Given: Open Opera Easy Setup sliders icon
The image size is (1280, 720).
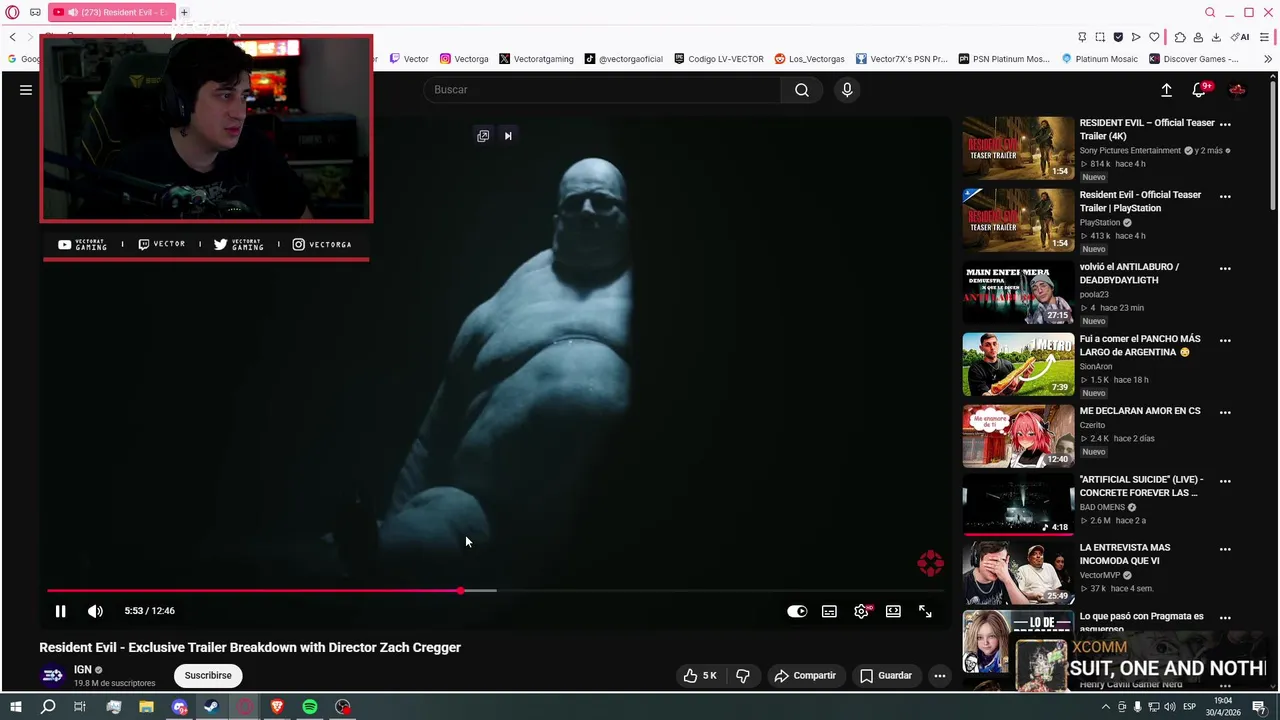Looking at the screenshot, I should (1266, 37).
